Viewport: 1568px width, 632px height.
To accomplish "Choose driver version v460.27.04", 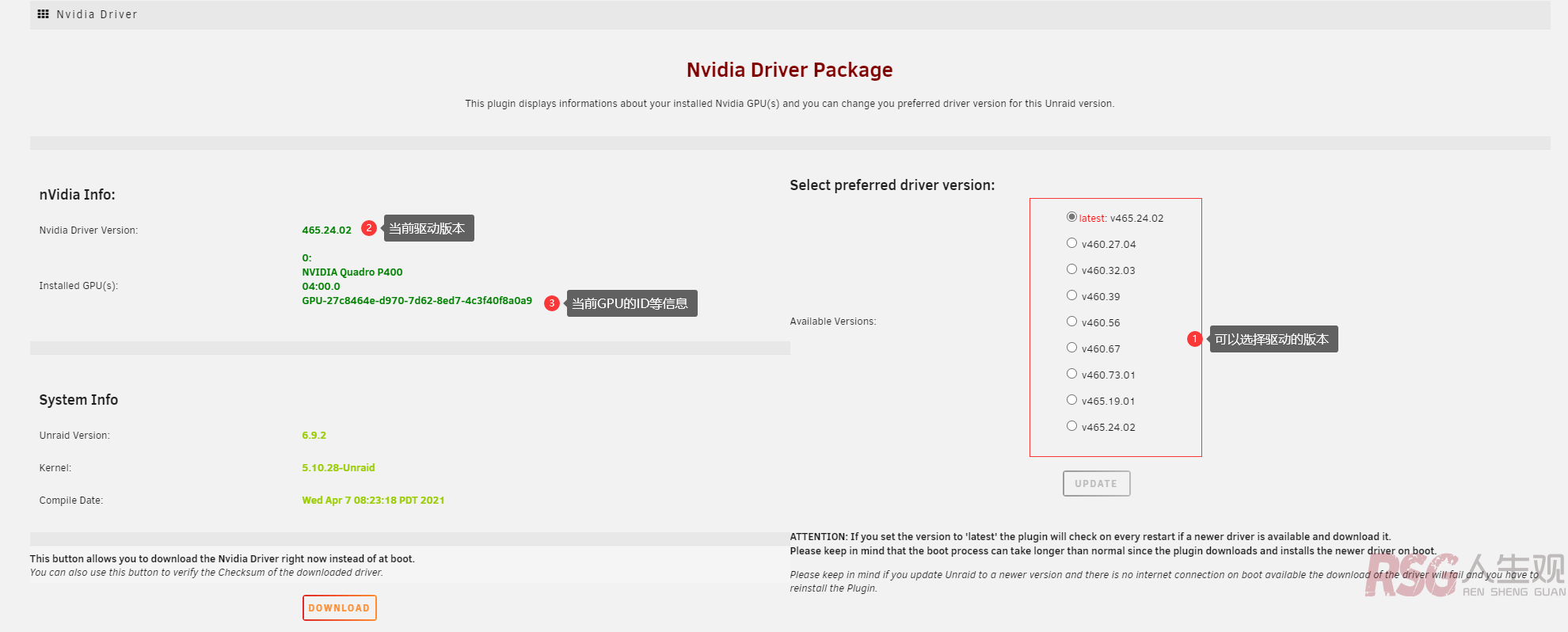I will (1071, 243).
